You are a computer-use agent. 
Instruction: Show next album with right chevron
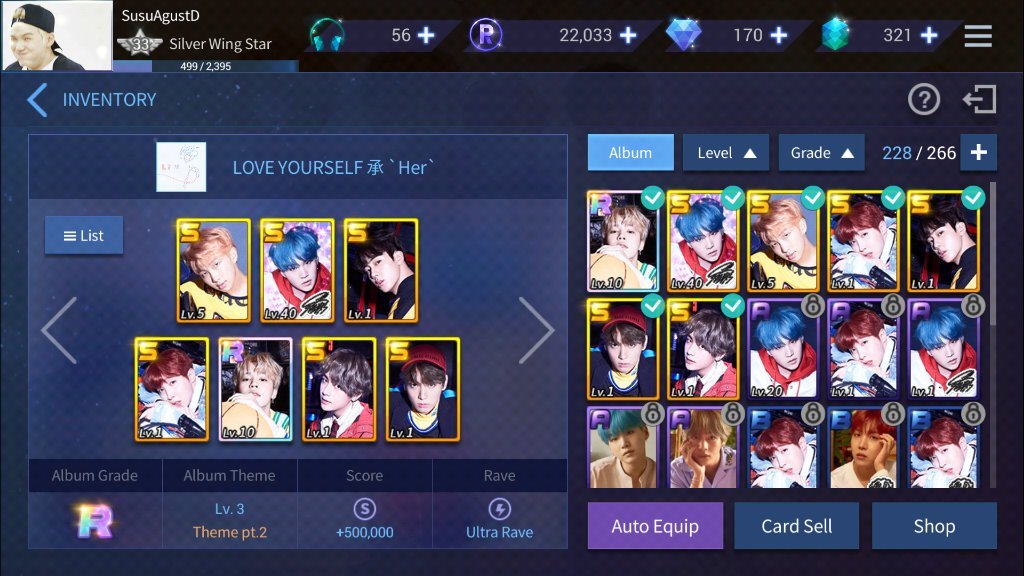coord(536,330)
